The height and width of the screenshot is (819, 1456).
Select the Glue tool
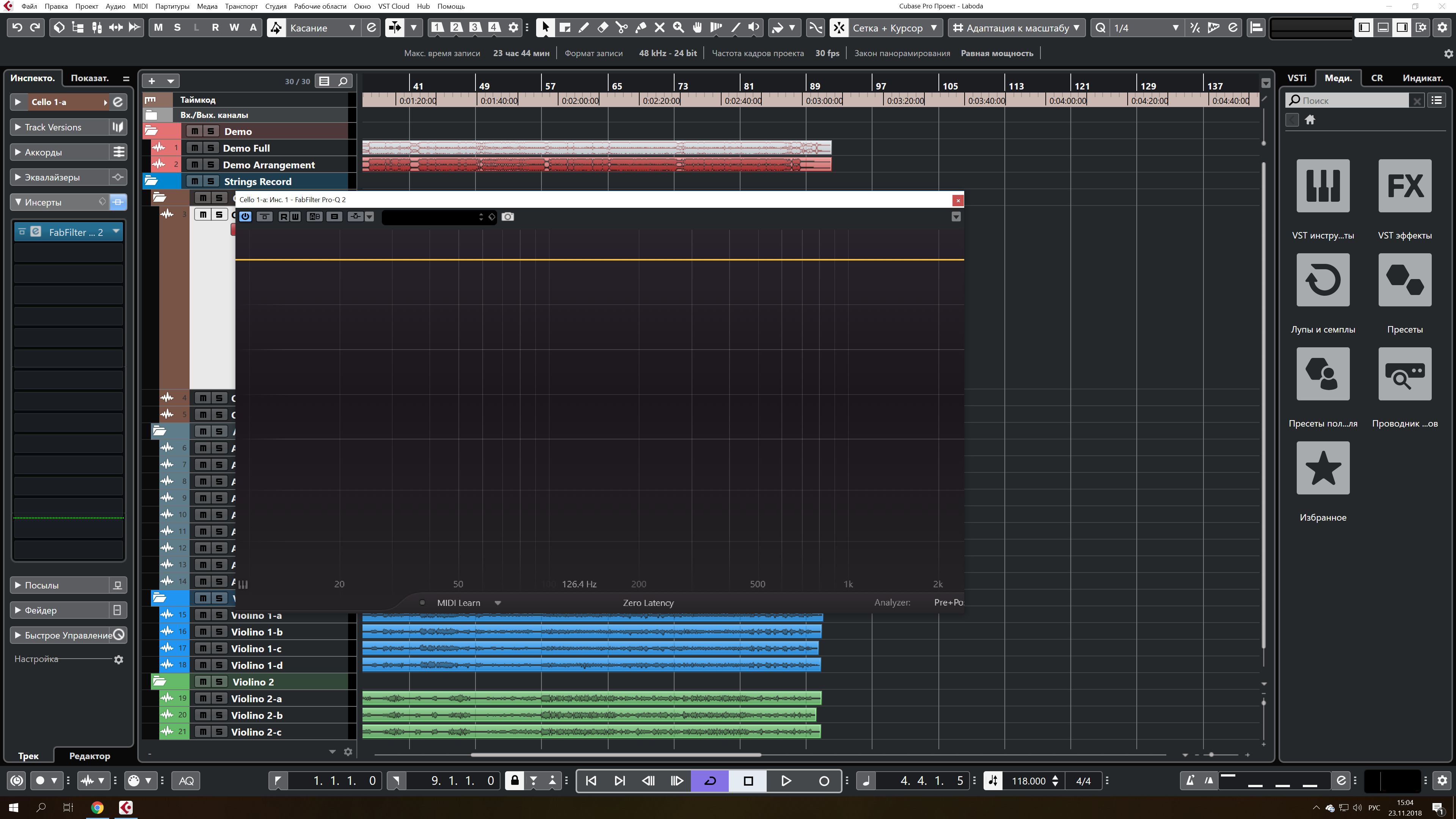[x=640, y=27]
